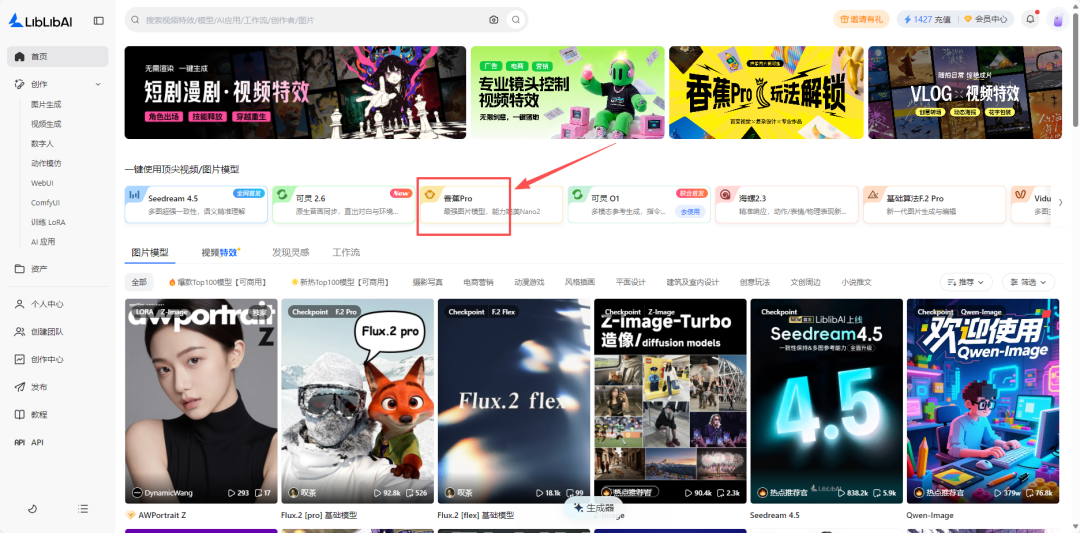Click the 生成器 floating button
Image resolution: width=1080 pixels, height=533 pixels.
click(x=594, y=508)
